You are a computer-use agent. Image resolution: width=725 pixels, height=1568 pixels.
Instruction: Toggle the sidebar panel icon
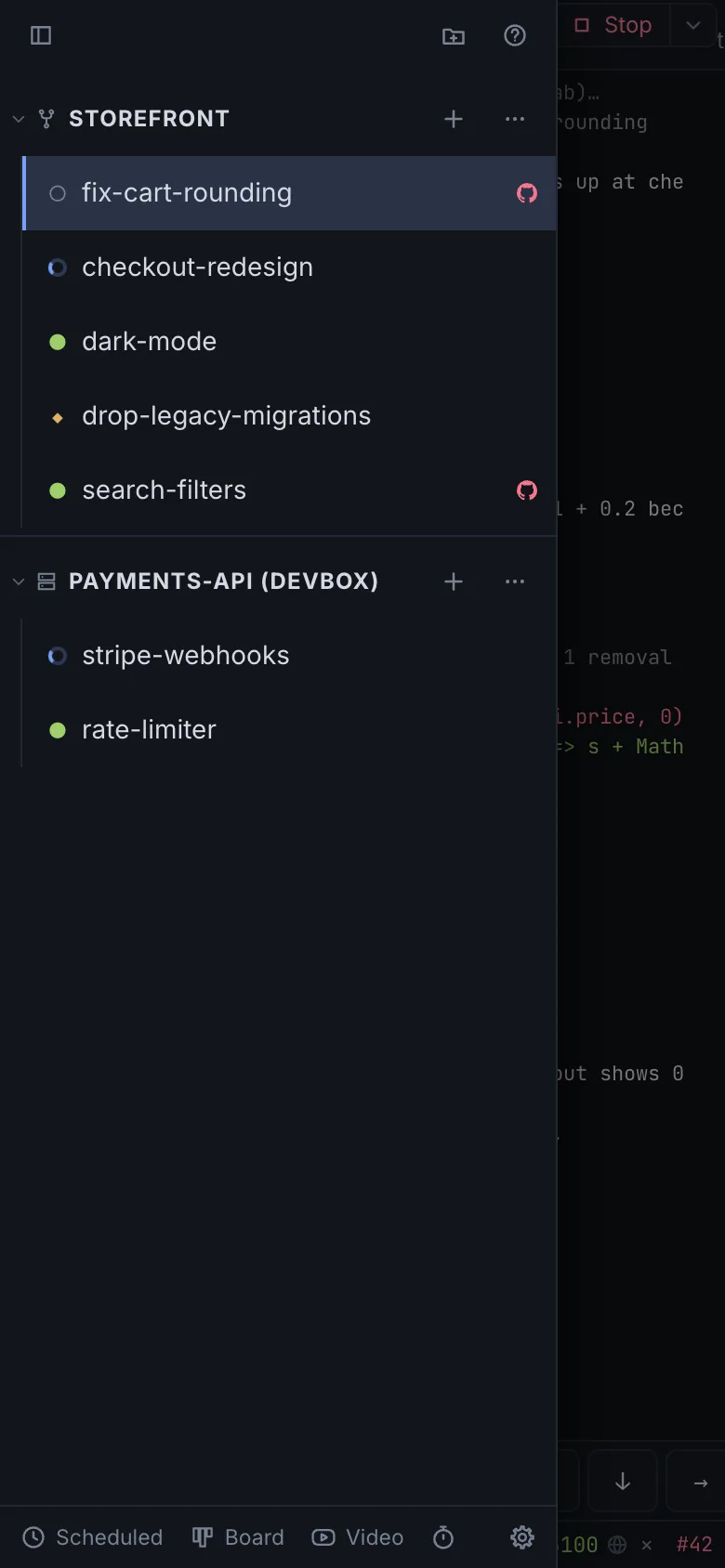tap(41, 35)
